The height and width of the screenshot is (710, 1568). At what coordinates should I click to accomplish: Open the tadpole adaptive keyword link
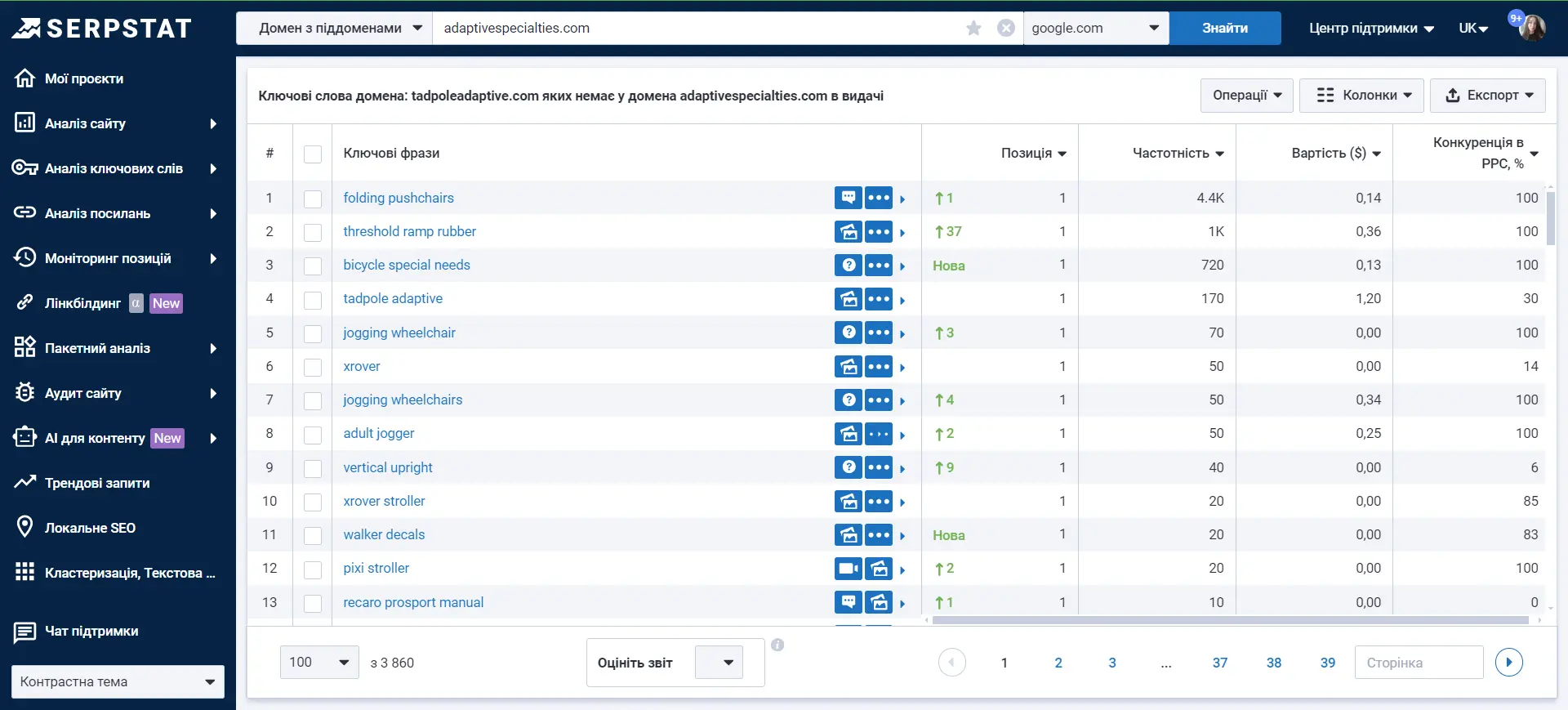[393, 299]
